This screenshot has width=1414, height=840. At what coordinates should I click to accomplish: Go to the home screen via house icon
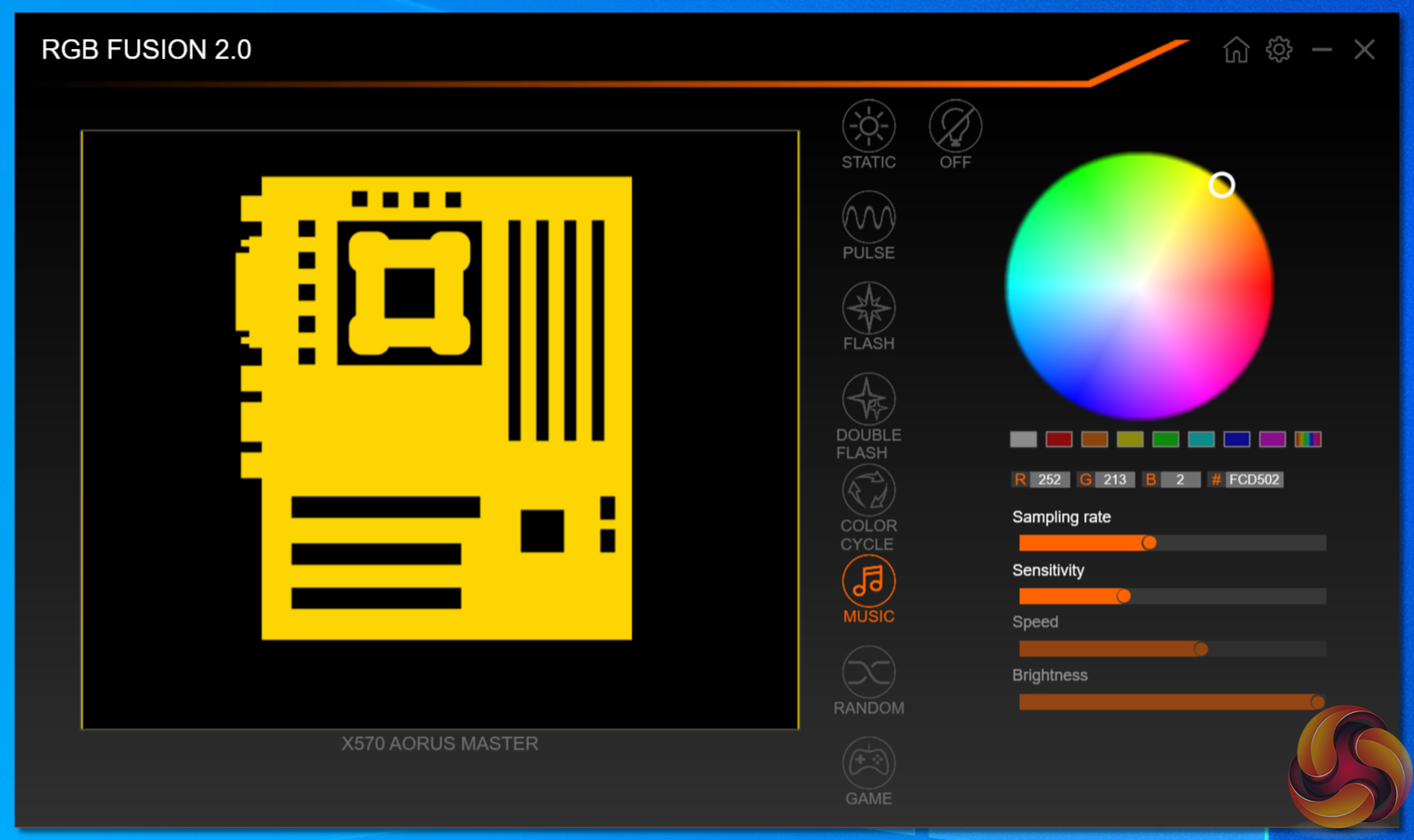[x=1236, y=50]
